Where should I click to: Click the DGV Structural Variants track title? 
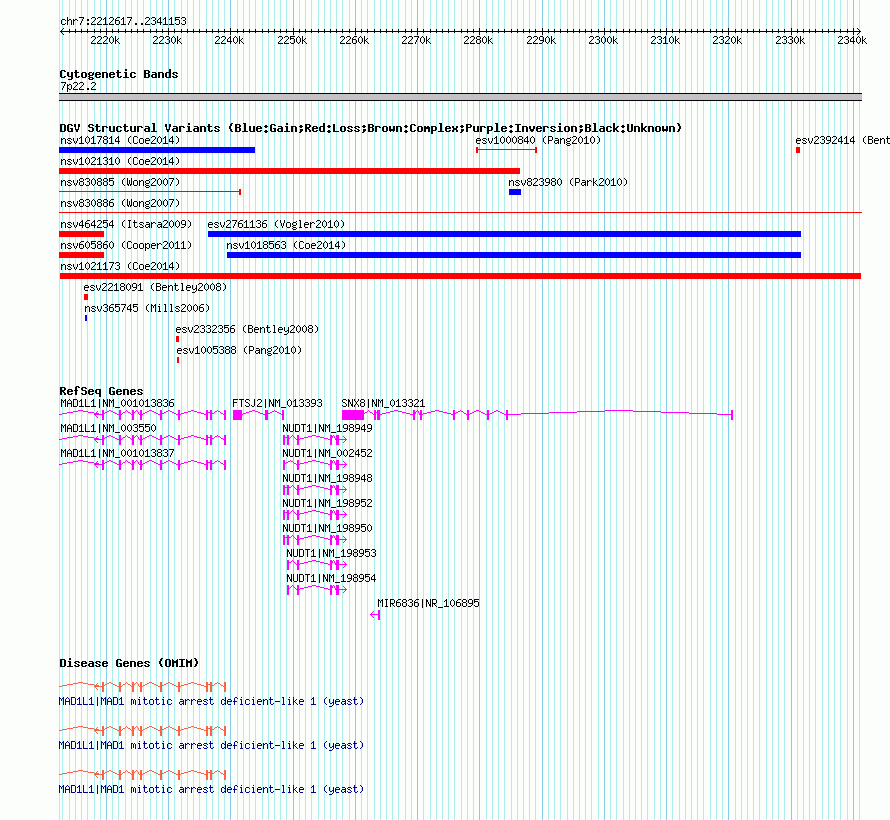click(x=370, y=128)
